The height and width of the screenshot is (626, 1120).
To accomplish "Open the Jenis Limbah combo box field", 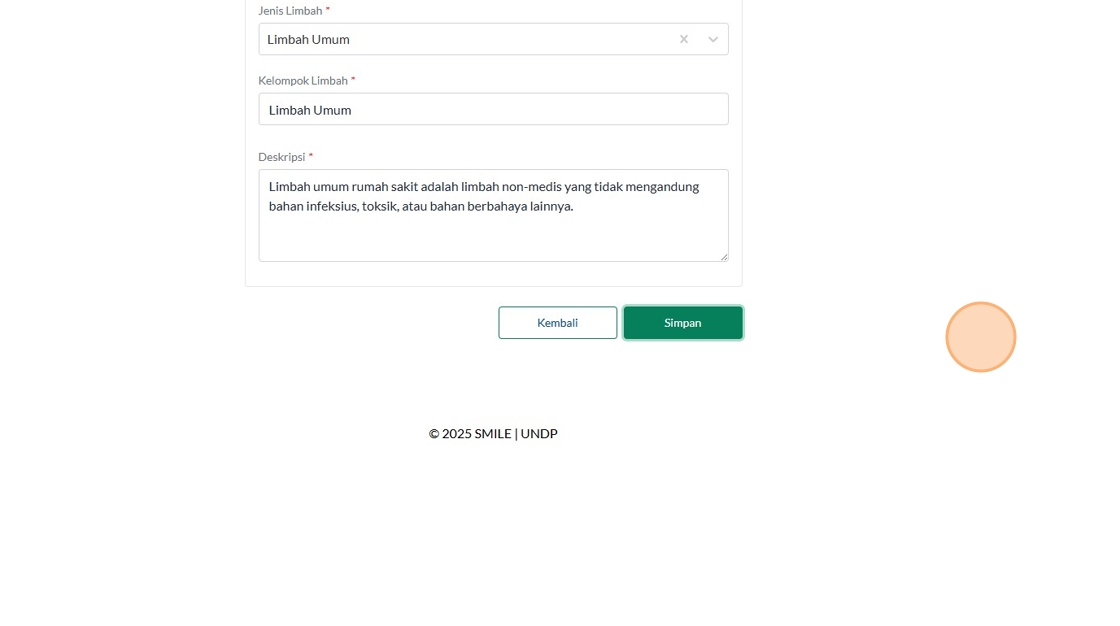I will pos(460,39).
